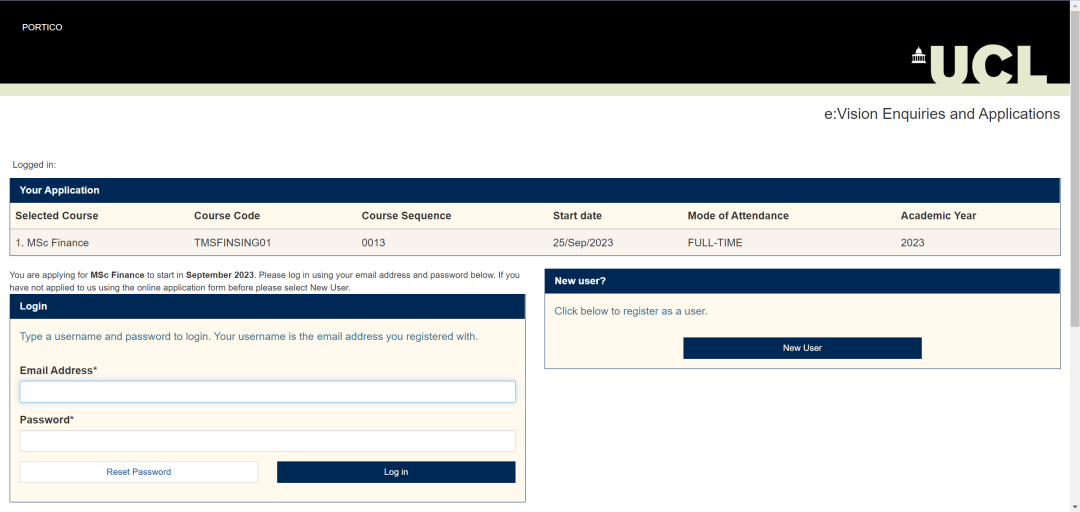Focus the Email Address input field
This screenshot has width=1080, height=512.
tap(267, 392)
